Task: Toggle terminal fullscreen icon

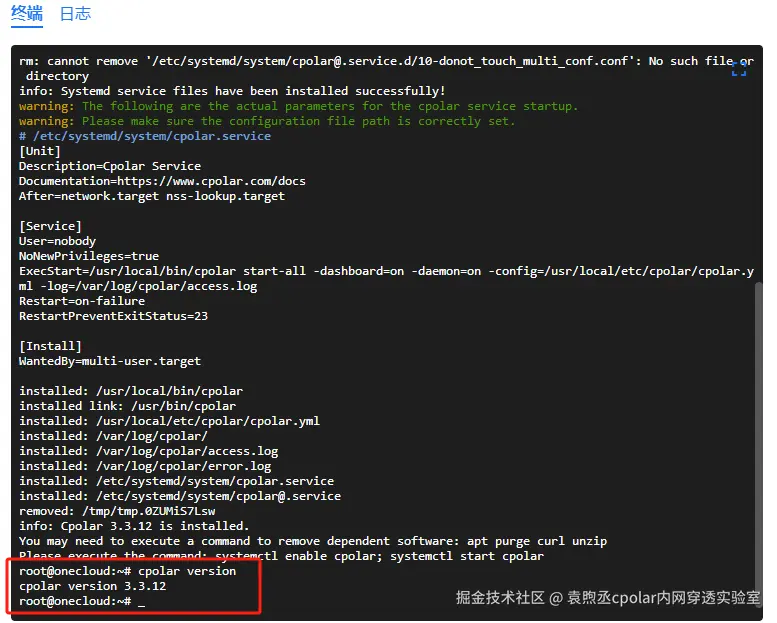Action: tap(739, 68)
